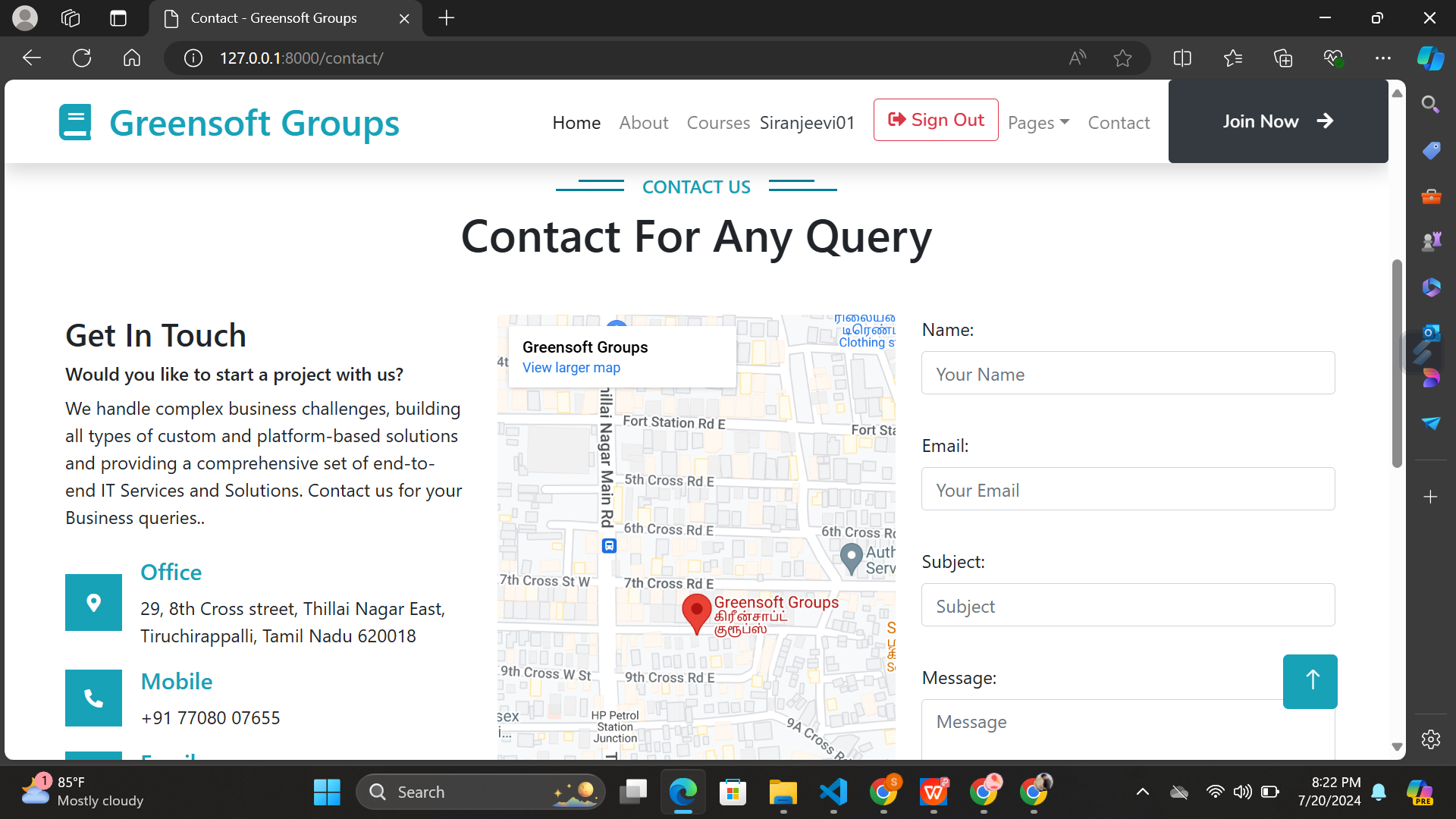The width and height of the screenshot is (1456, 819).
Task: Open sidebar paper plane Drop icon
Action: (1431, 423)
